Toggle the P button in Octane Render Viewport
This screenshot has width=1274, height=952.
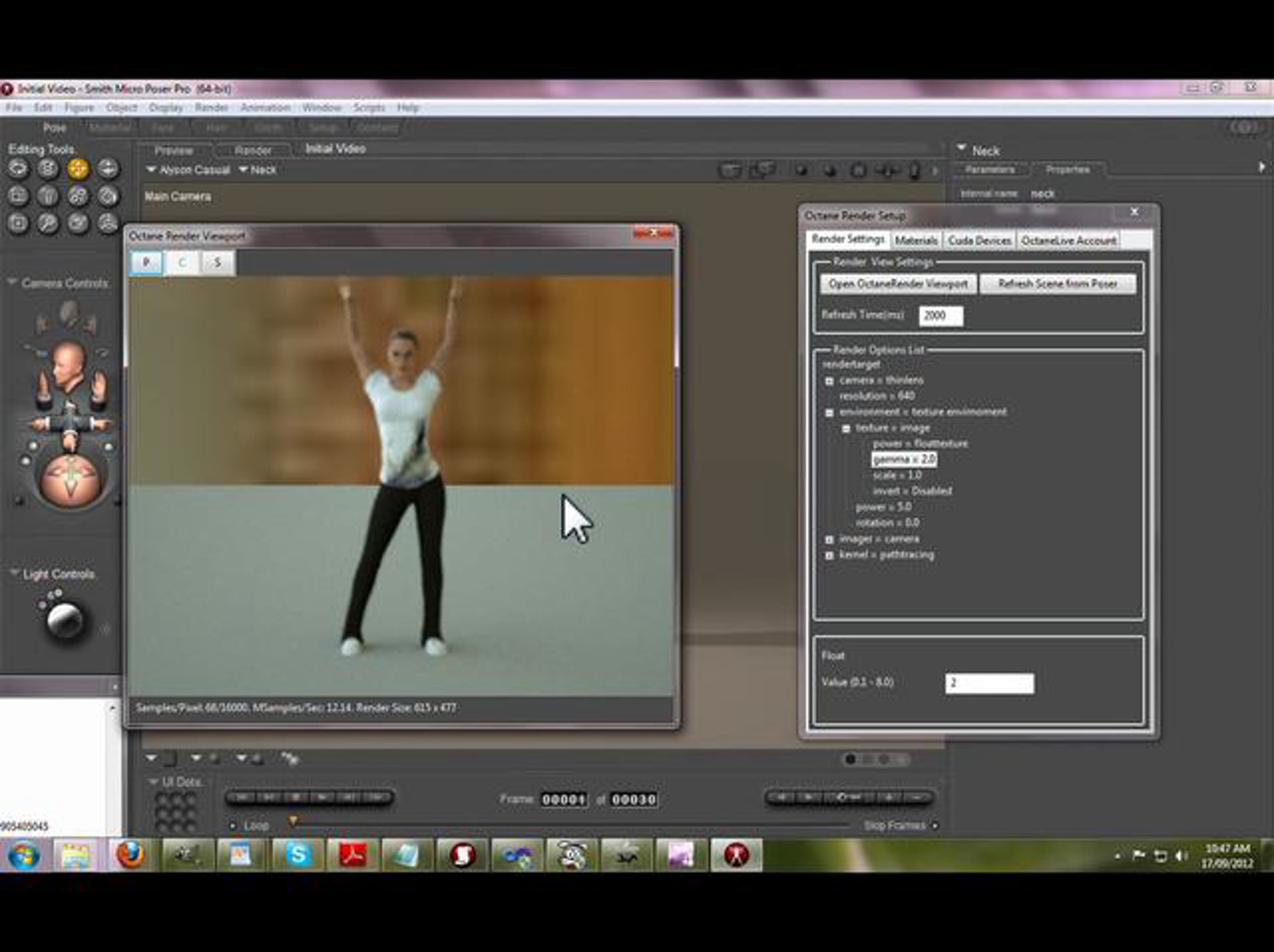(146, 263)
